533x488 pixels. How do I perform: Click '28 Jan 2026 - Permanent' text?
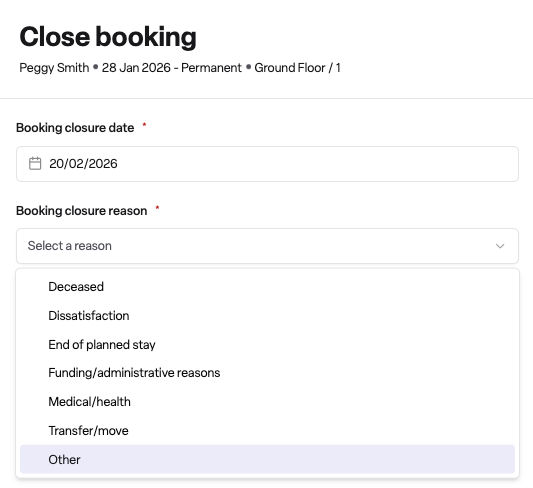(x=172, y=68)
